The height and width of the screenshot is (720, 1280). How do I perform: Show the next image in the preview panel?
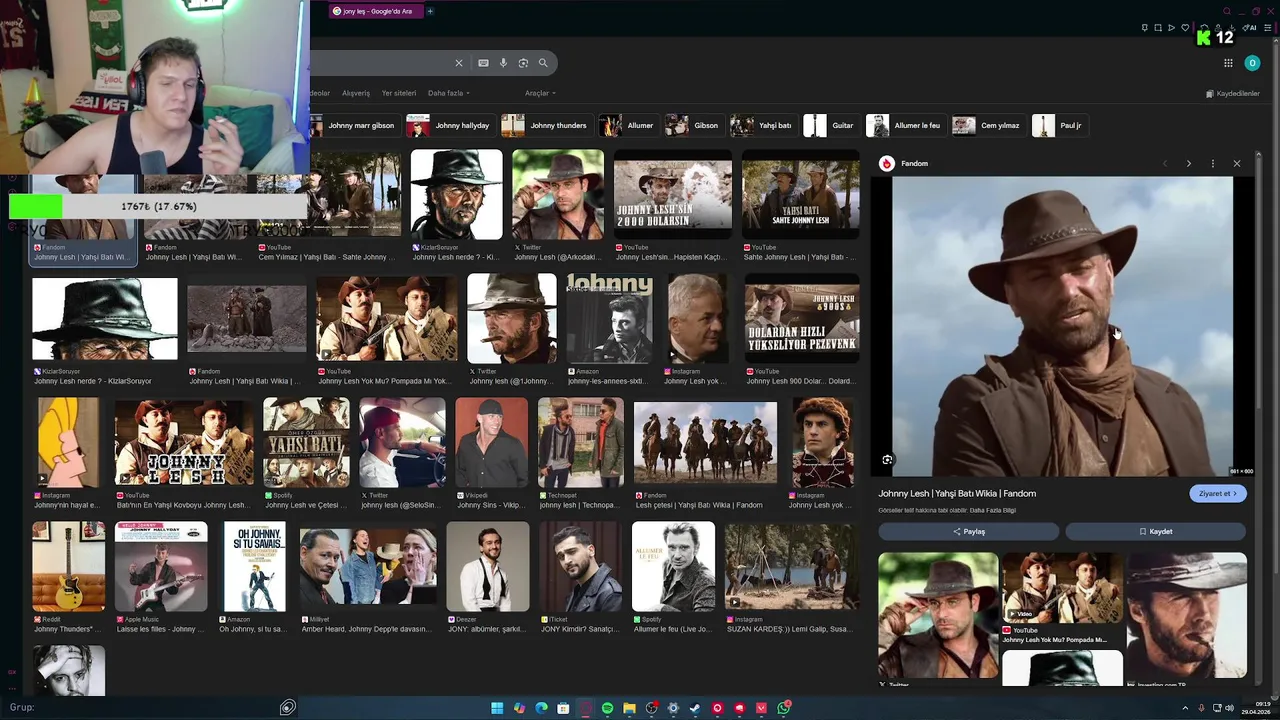click(1189, 163)
